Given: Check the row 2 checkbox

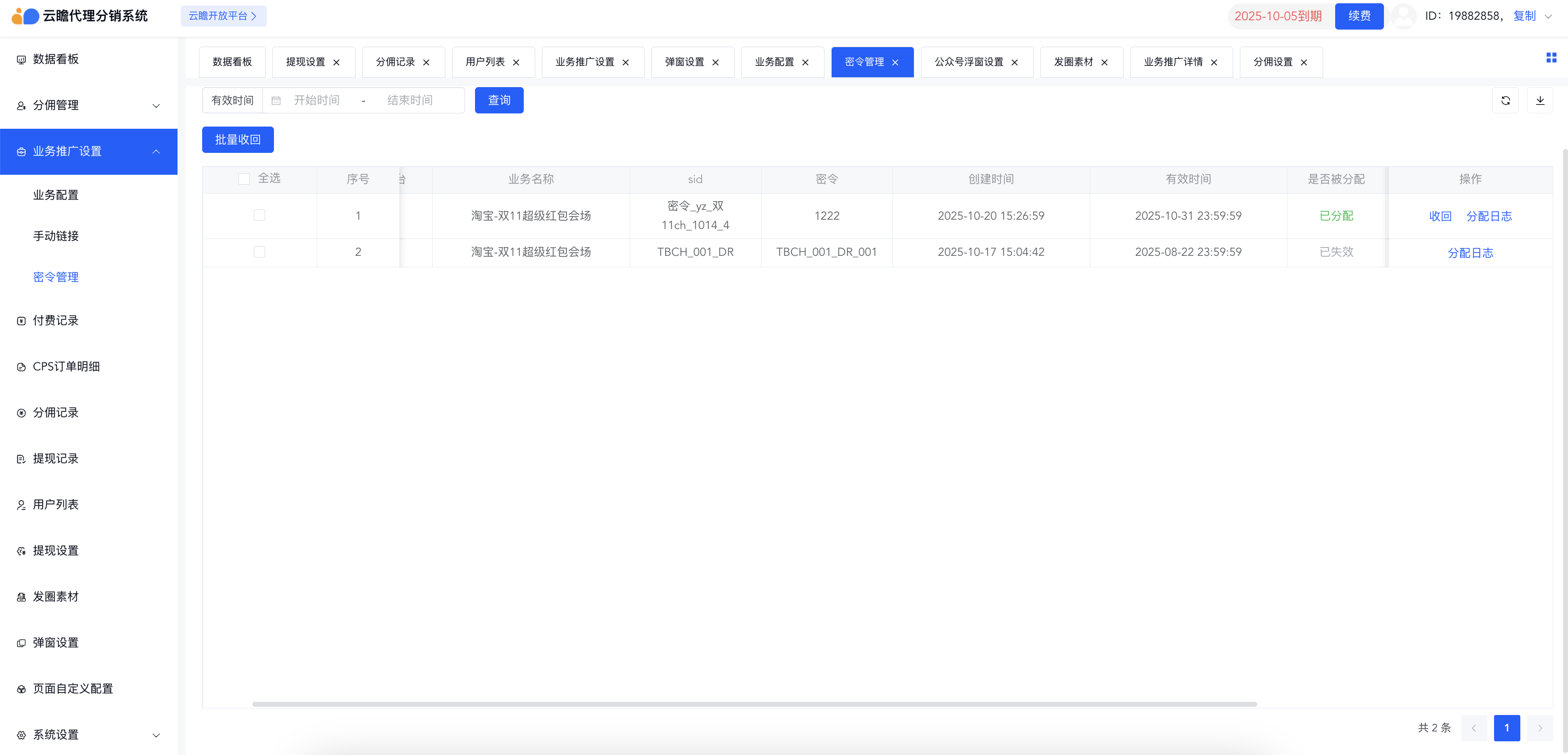Looking at the screenshot, I should click(259, 251).
